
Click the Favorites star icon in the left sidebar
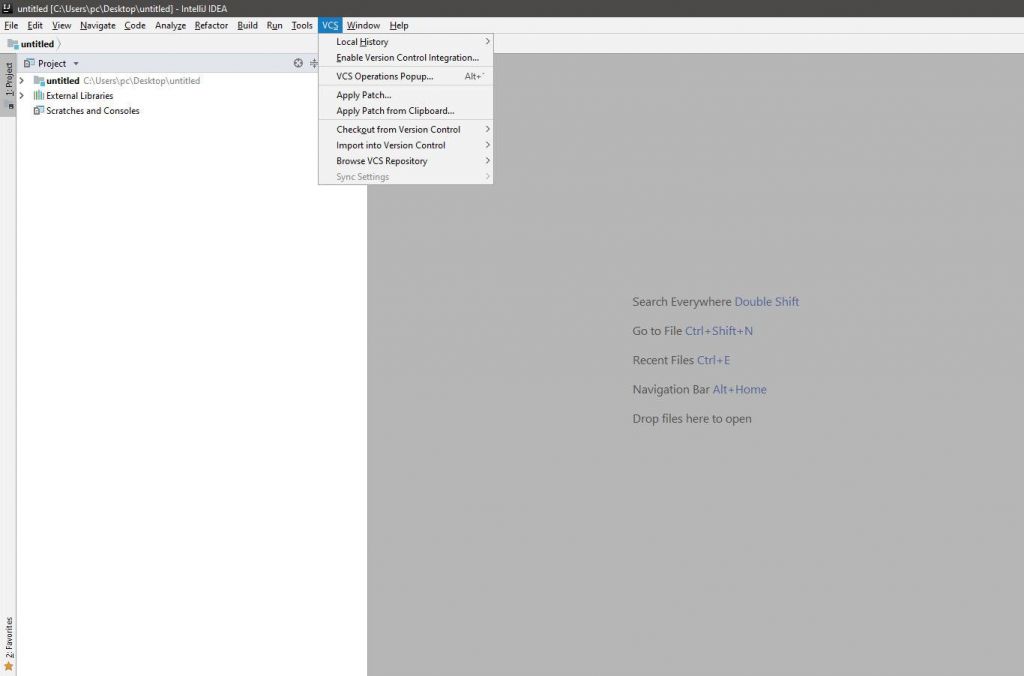8,666
